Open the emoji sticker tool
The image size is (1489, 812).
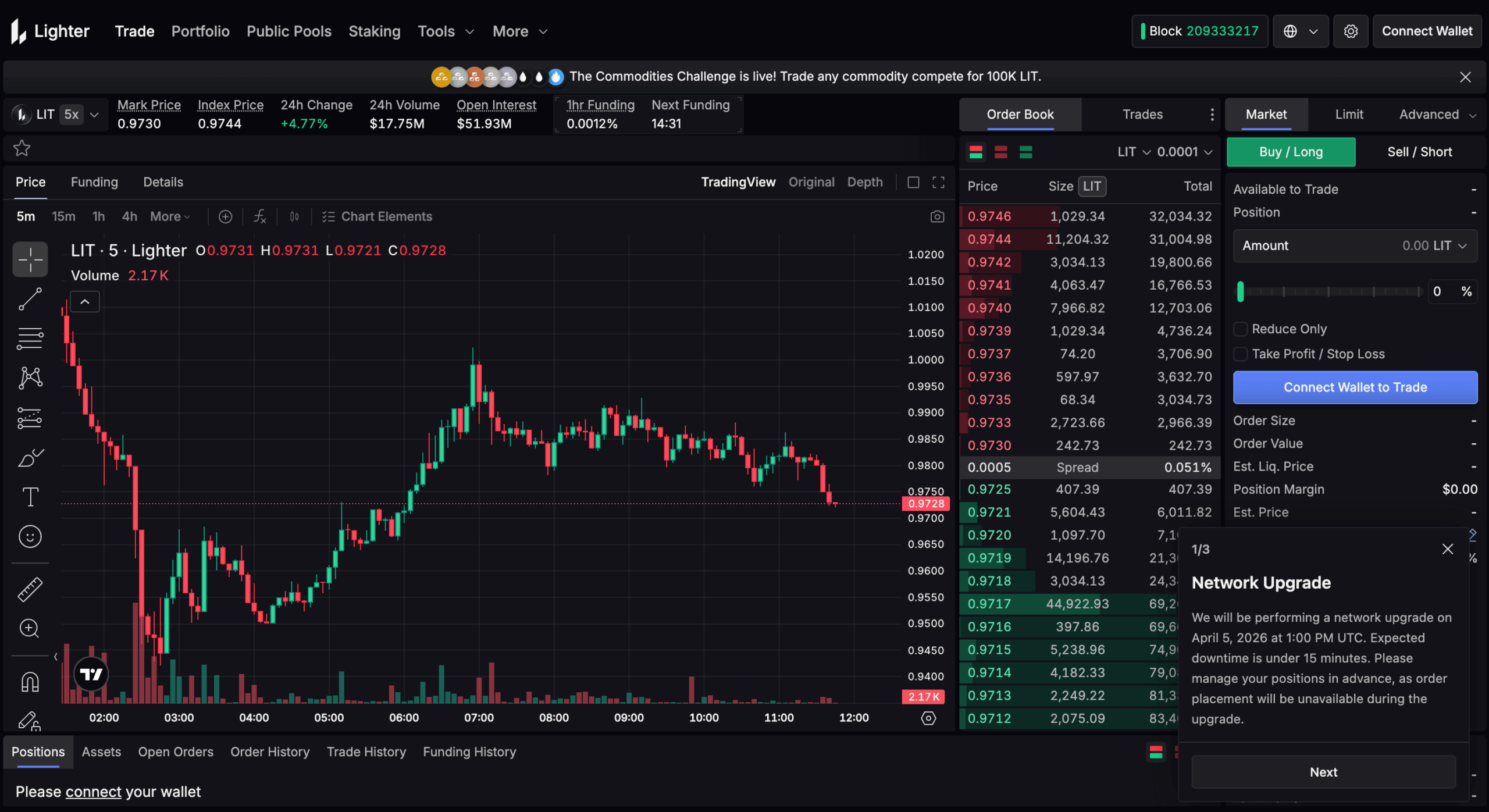click(30, 536)
